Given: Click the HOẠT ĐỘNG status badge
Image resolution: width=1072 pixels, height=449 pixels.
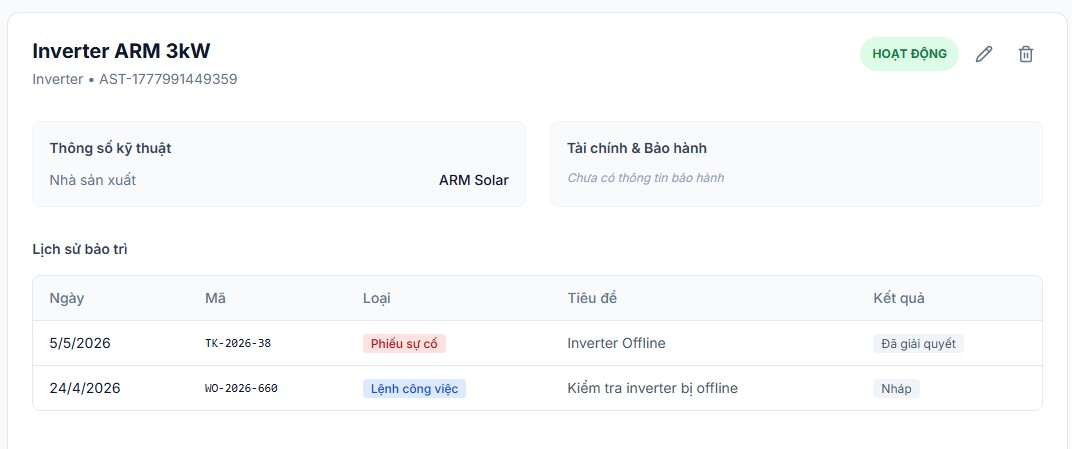Looking at the screenshot, I should coord(909,54).
